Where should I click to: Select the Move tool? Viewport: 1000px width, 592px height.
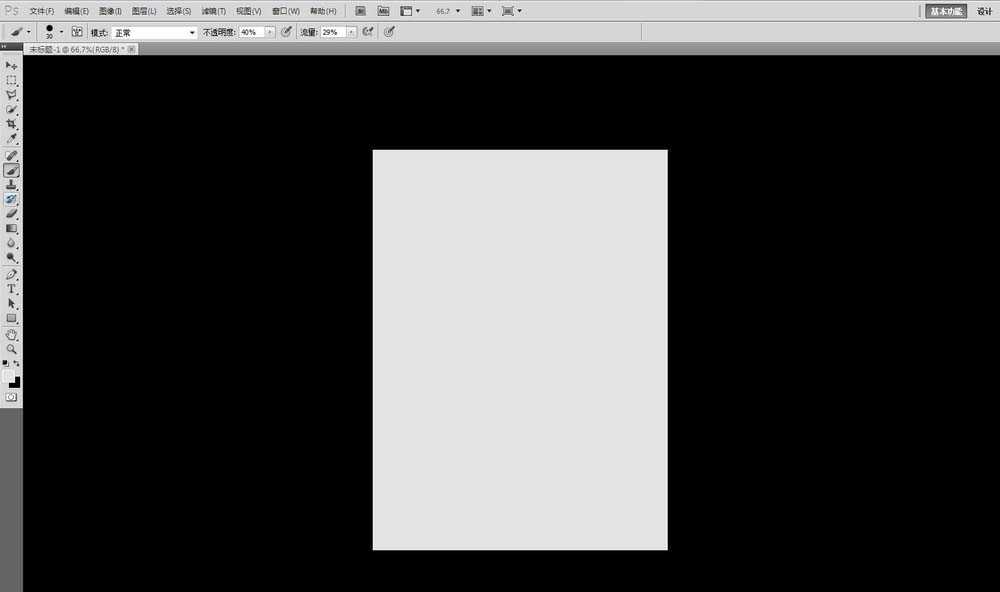12,65
